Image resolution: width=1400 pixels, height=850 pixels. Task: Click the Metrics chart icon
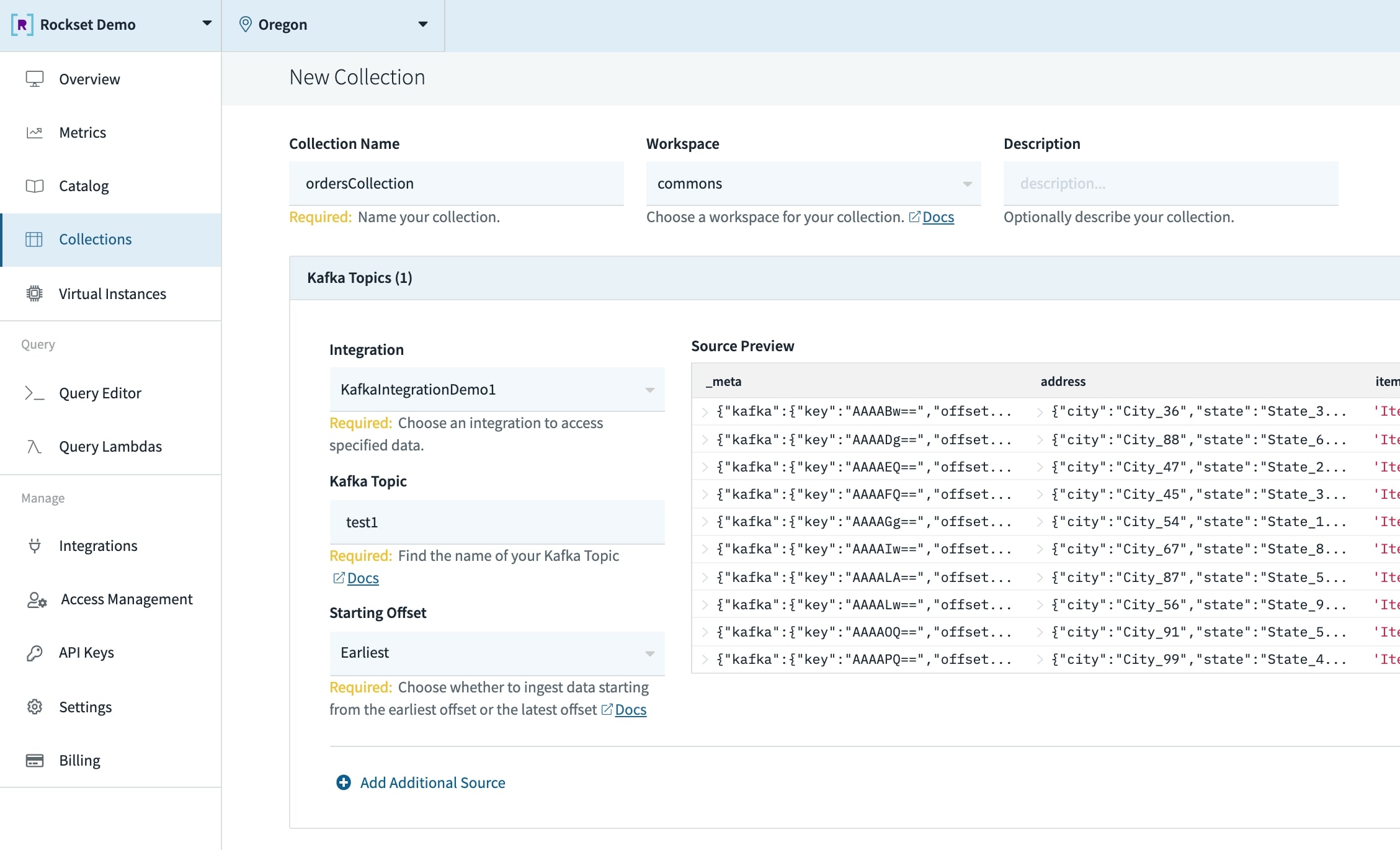pos(35,132)
